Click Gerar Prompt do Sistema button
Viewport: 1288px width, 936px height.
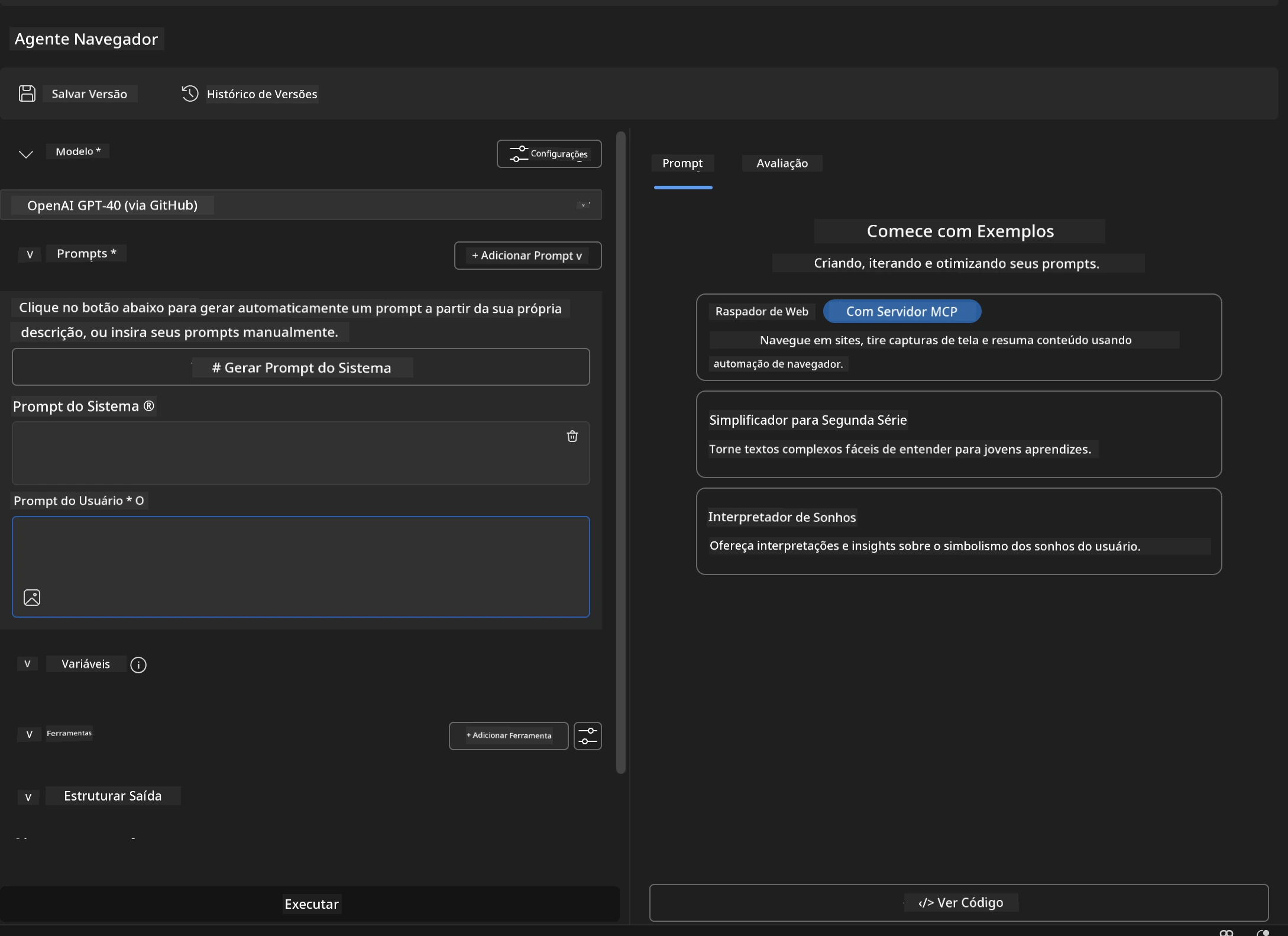coord(301,367)
